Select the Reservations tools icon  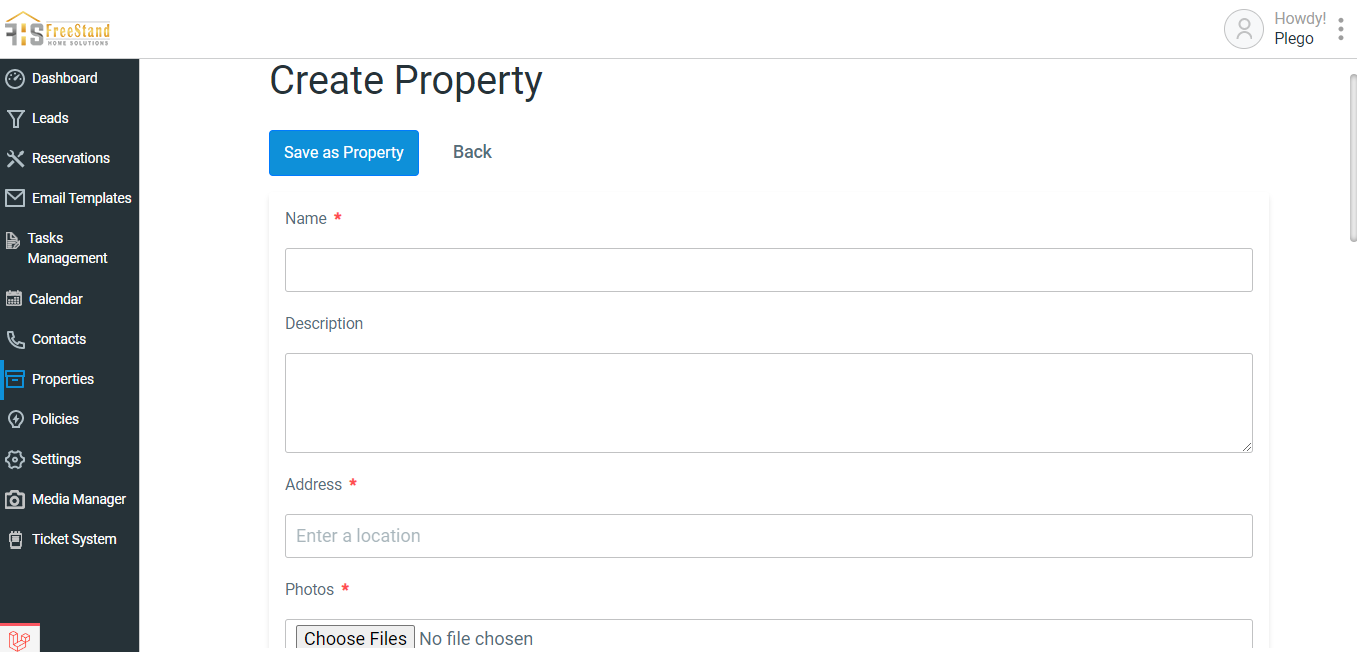tap(15, 158)
